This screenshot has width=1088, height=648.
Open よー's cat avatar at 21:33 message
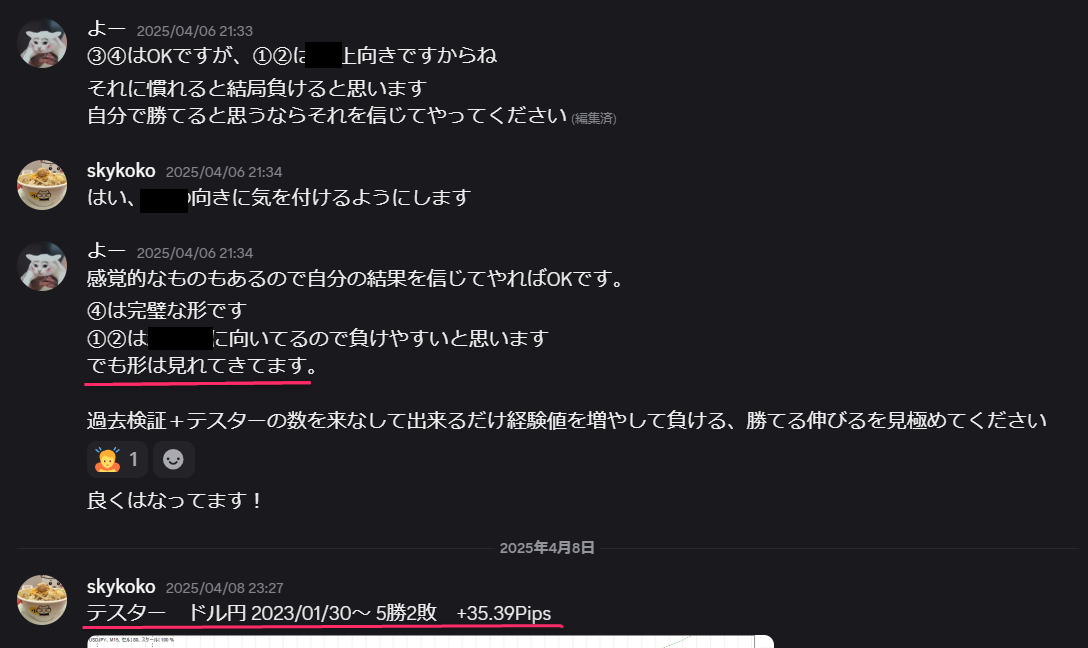[x=42, y=44]
